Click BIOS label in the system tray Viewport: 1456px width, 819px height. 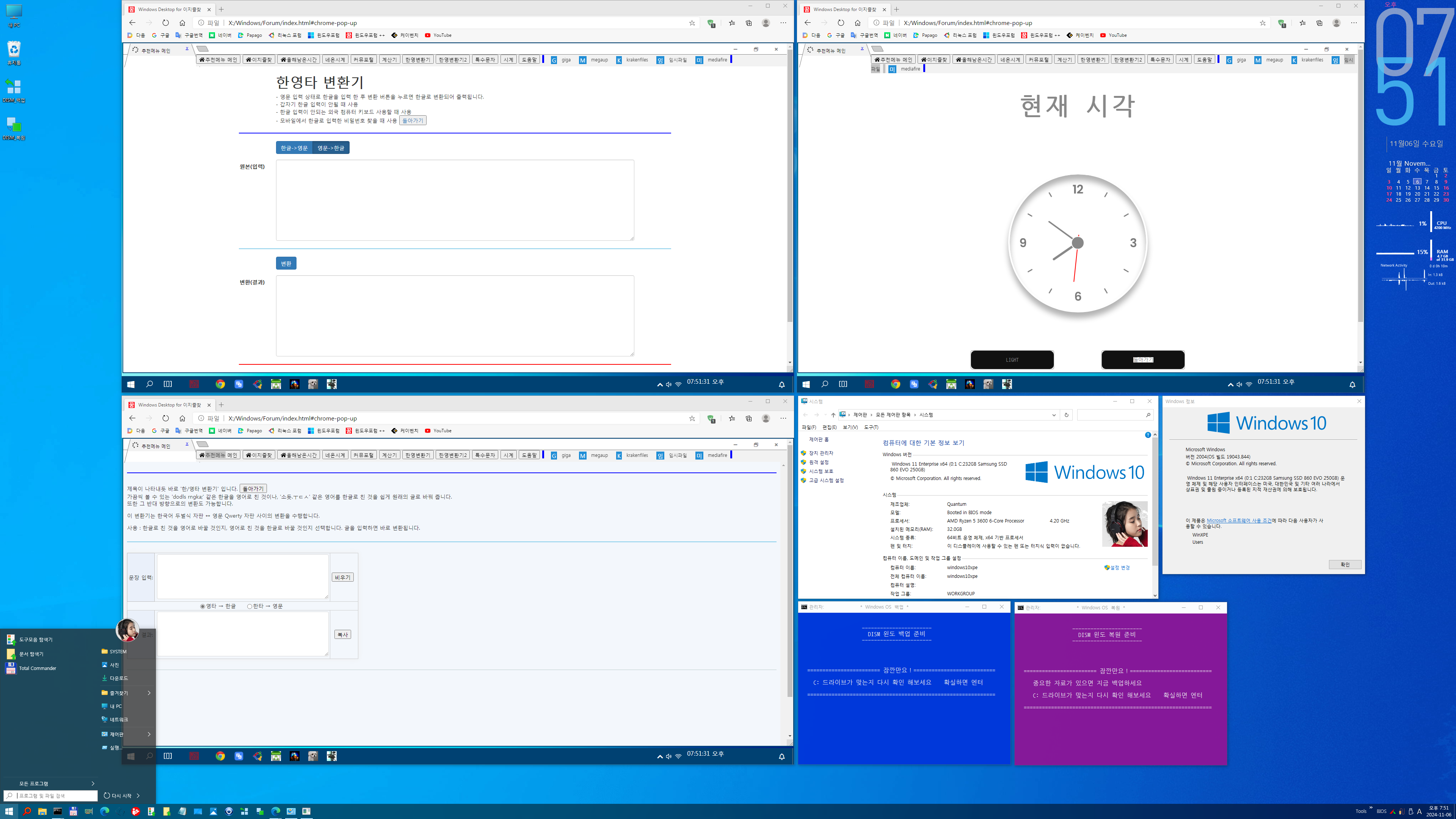[x=1381, y=811]
